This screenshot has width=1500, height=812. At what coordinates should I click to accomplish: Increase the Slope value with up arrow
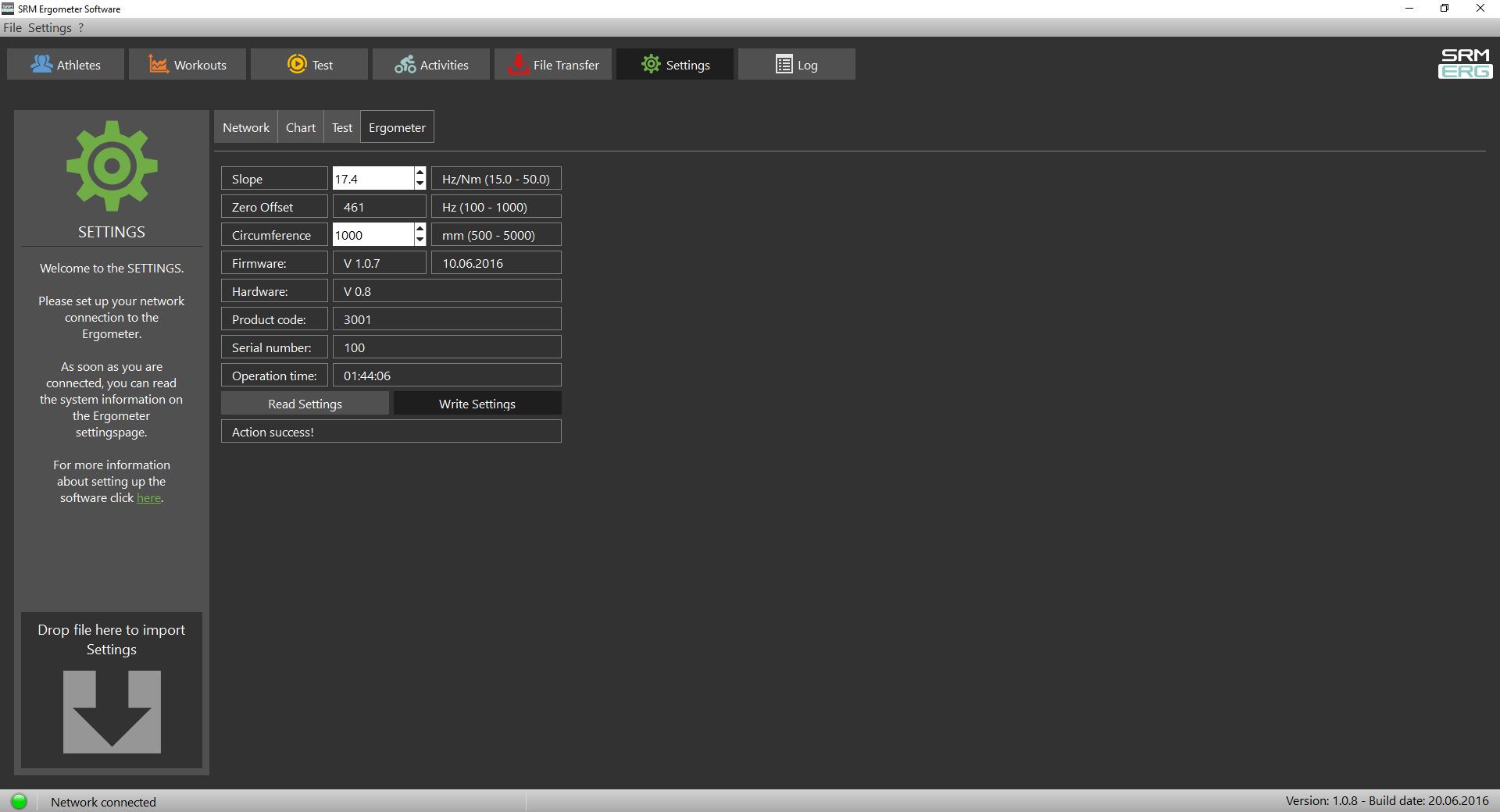[420, 173]
